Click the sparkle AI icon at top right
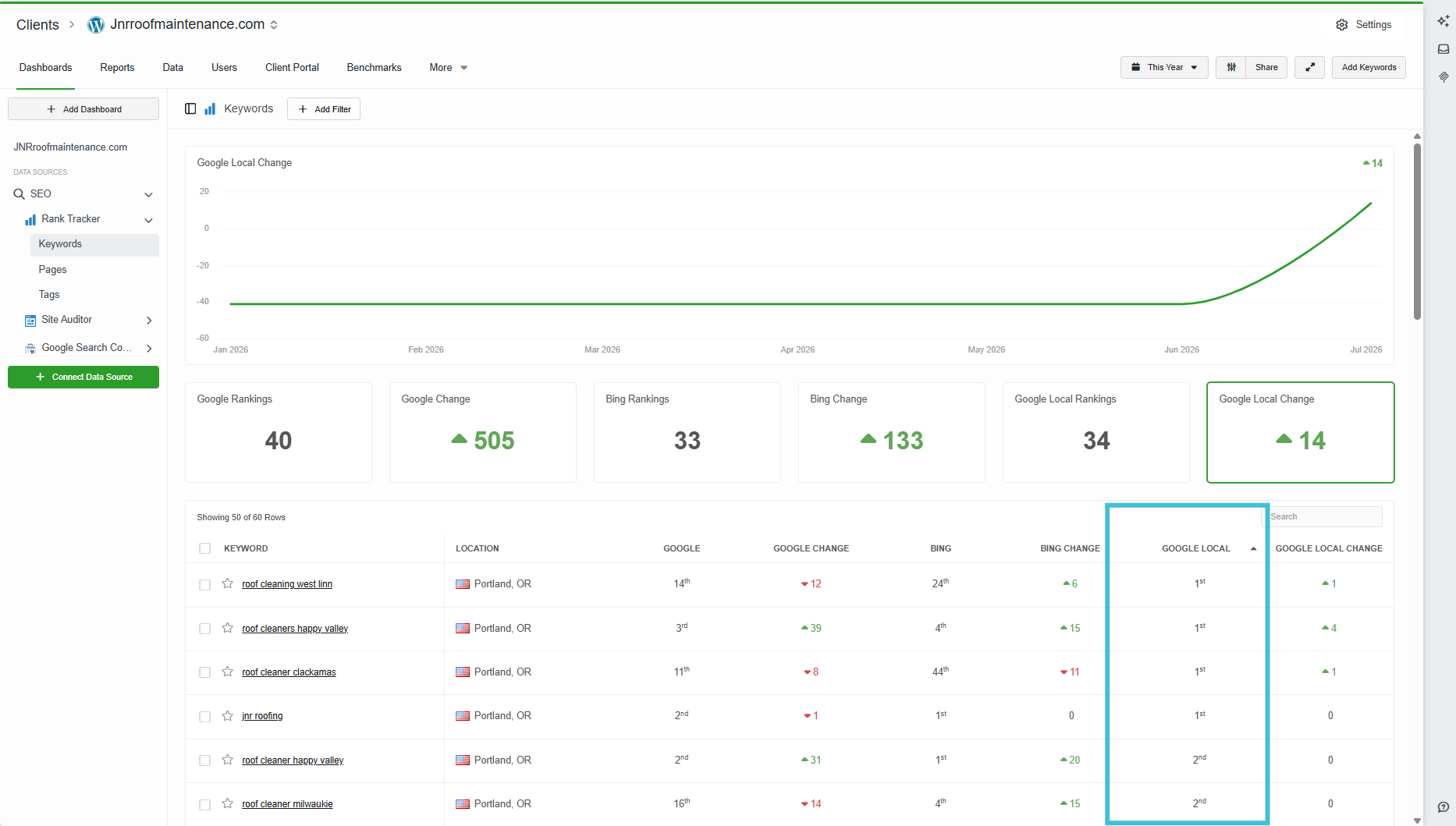Viewport: 1456px width, 826px height. tap(1444, 21)
